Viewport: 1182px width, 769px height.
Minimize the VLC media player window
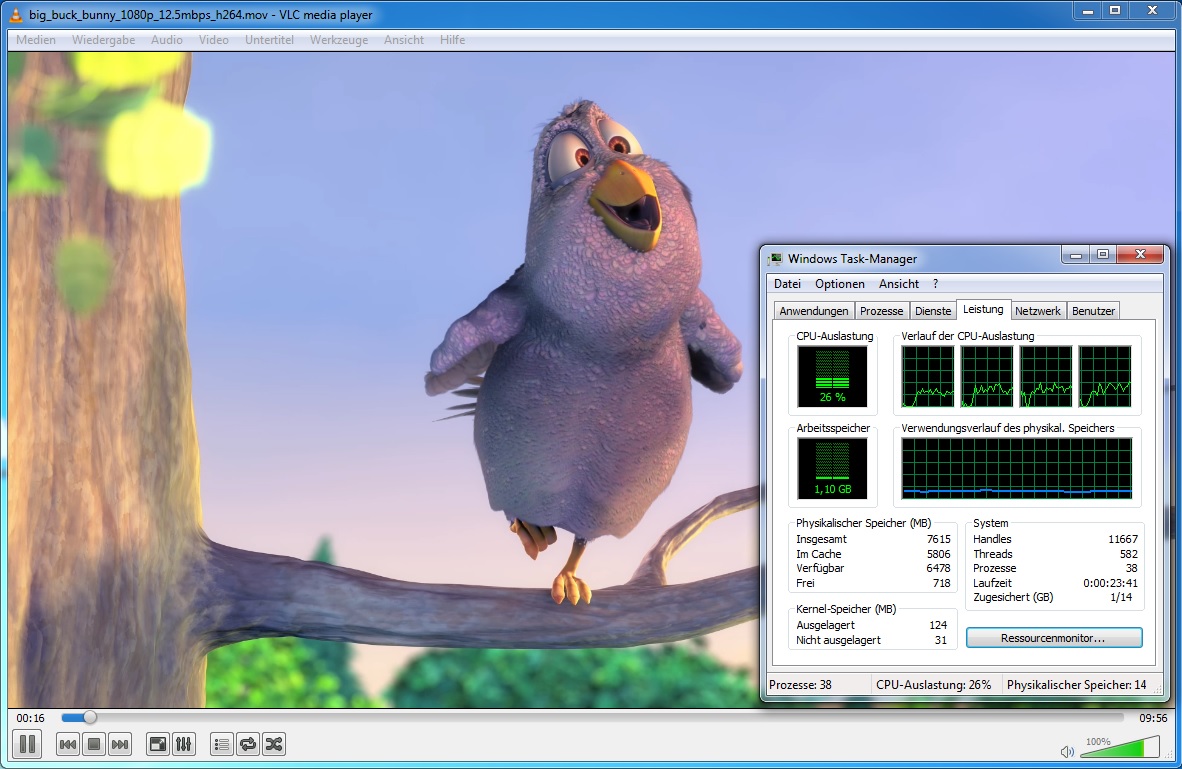pyautogui.click(x=1087, y=11)
